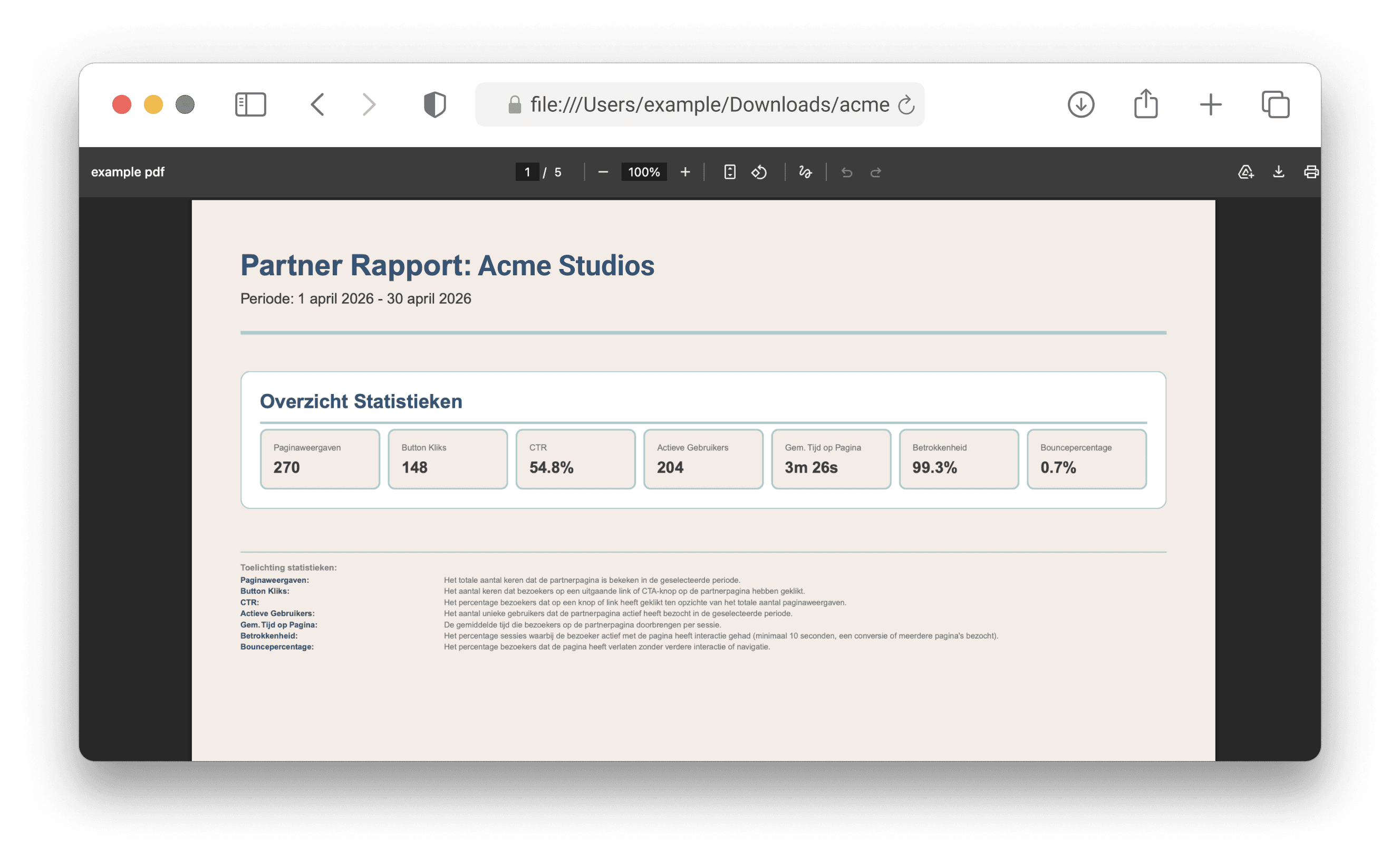
Task: Go forward with the right chevron
Action: point(369,104)
